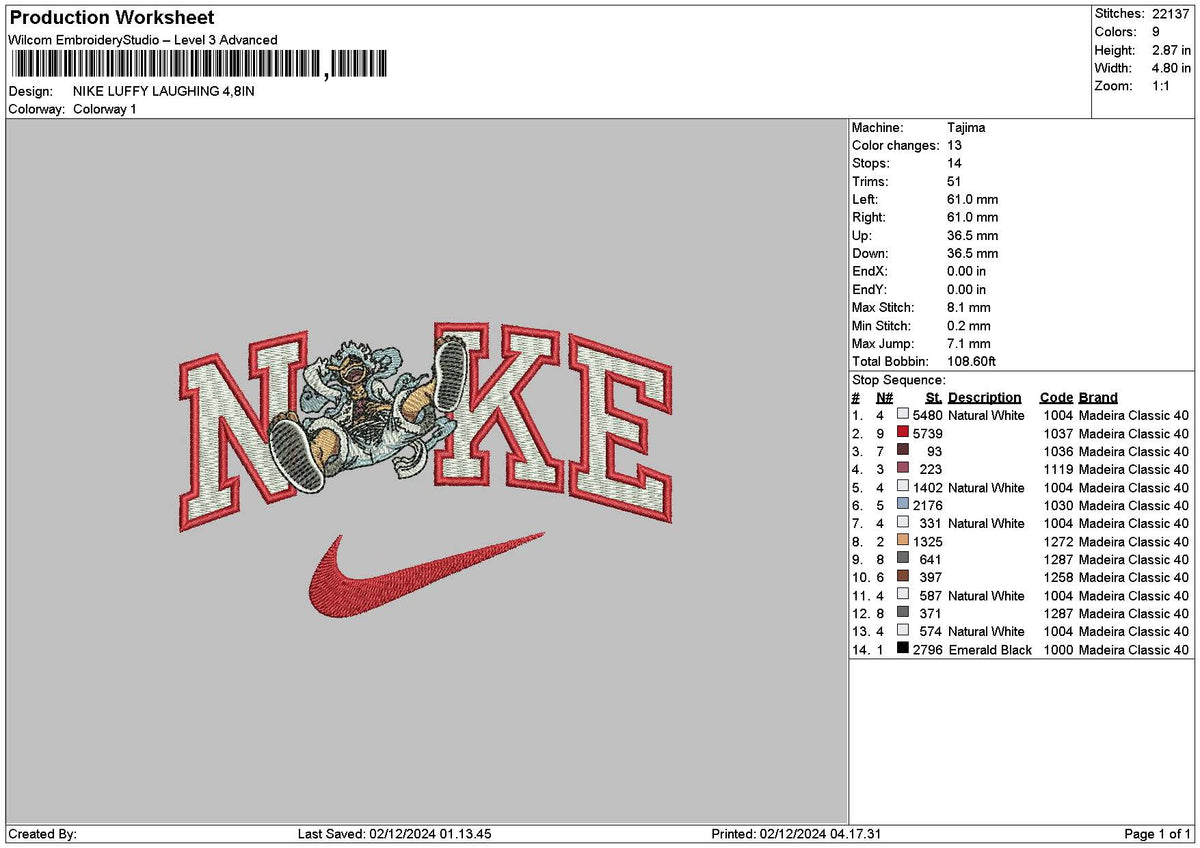Click the "Brand" column header
The height and width of the screenshot is (848, 1200).
pyautogui.click(x=1098, y=397)
